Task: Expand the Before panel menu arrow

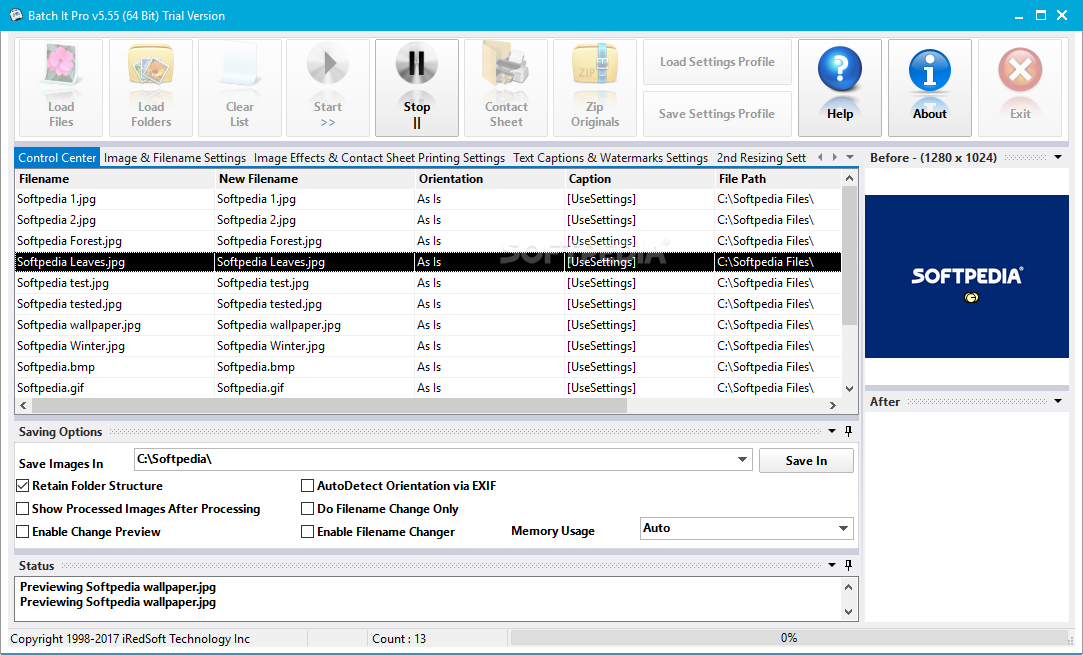Action: click(1057, 158)
